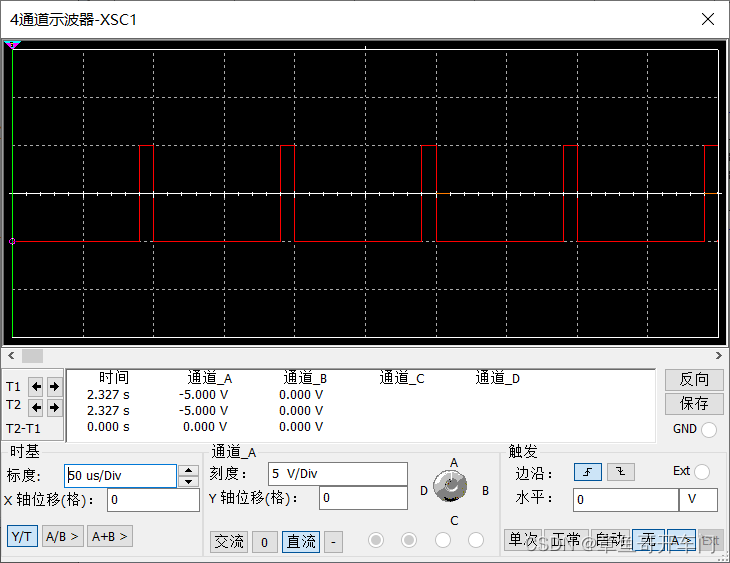Image resolution: width=730 pixels, height=563 pixels.
Task: Click T2-T1 row 通道_A value 0.000 V
Action: (205, 427)
